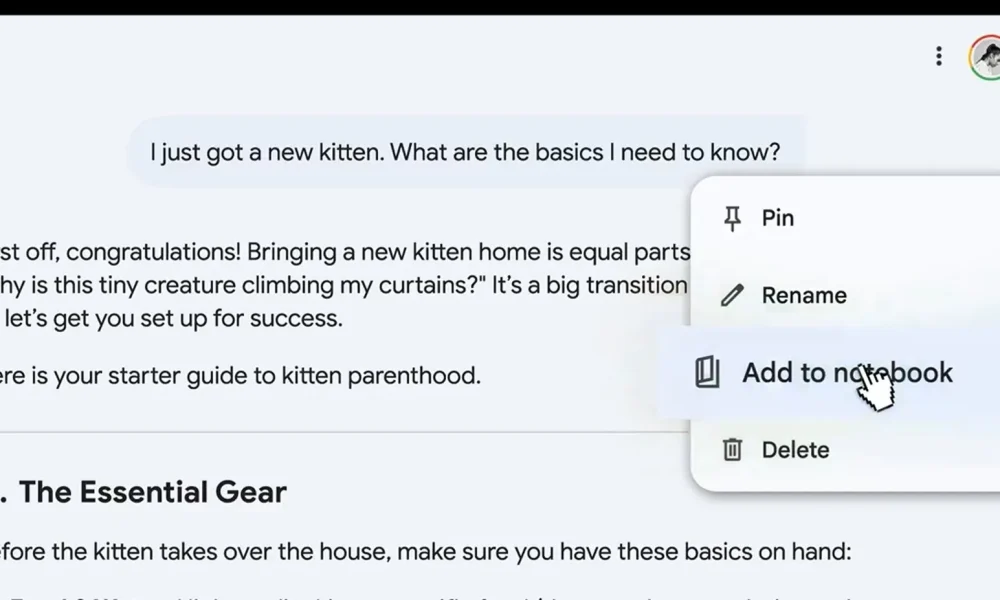The height and width of the screenshot is (600, 1000).
Task: Click the horizontal divider above Essential Gear
Action: (340, 432)
